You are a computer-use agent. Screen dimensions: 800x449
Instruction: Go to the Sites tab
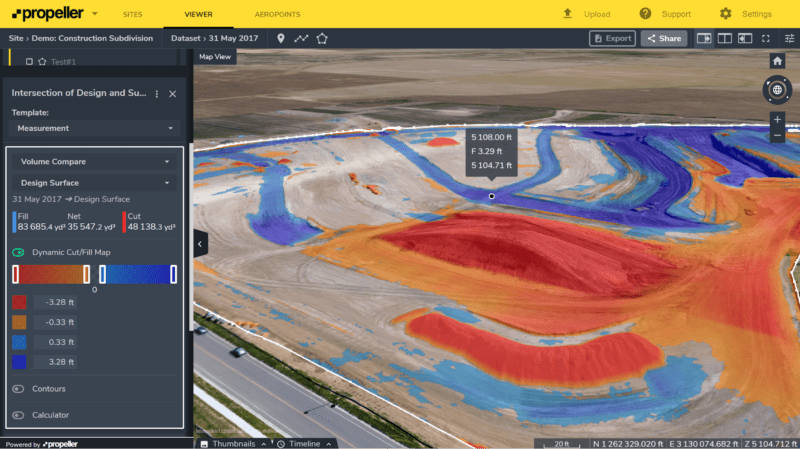click(133, 14)
